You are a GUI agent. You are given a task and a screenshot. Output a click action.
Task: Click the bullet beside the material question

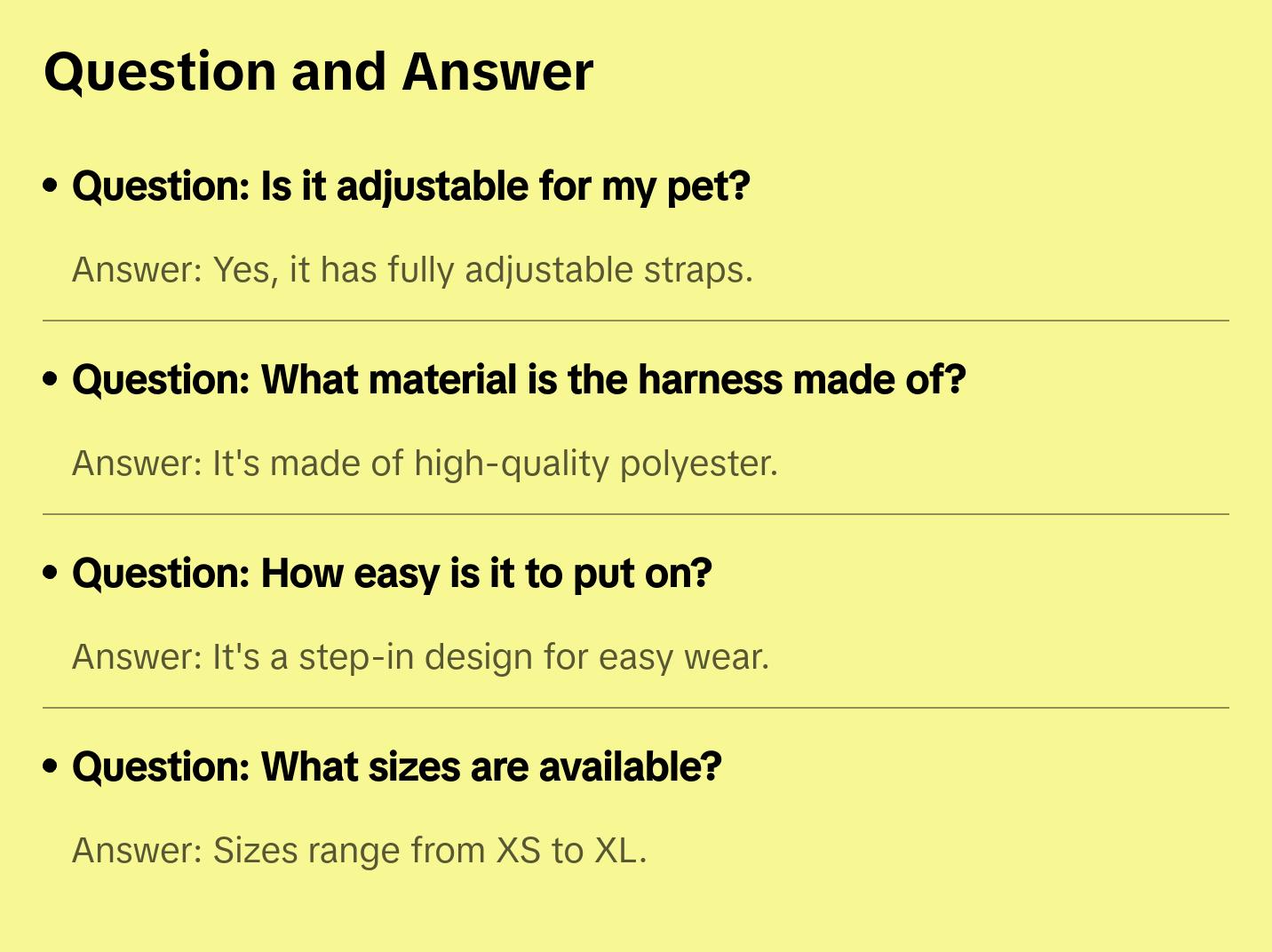[x=51, y=380]
